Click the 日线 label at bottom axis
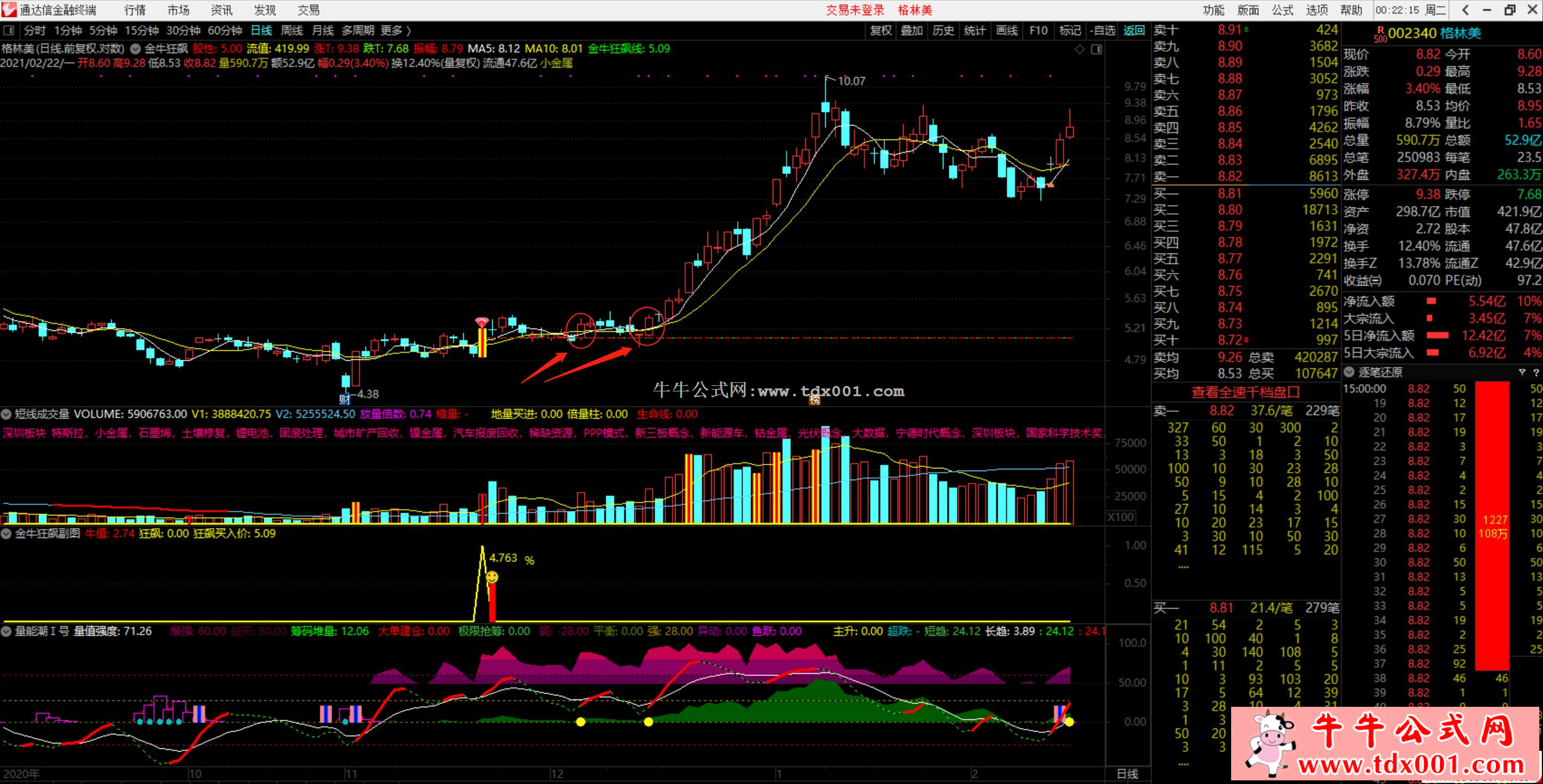 click(1127, 774)
